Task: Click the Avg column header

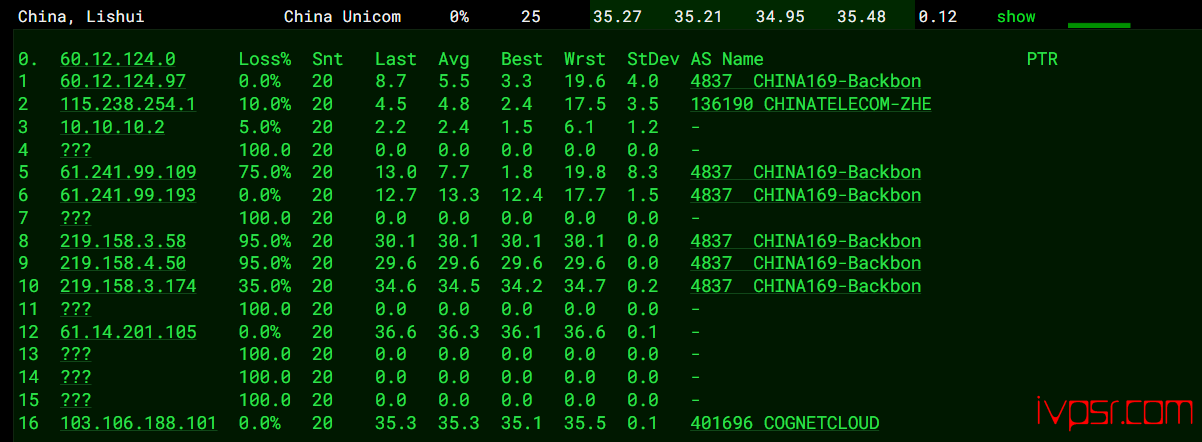Action: pos(454,59)
